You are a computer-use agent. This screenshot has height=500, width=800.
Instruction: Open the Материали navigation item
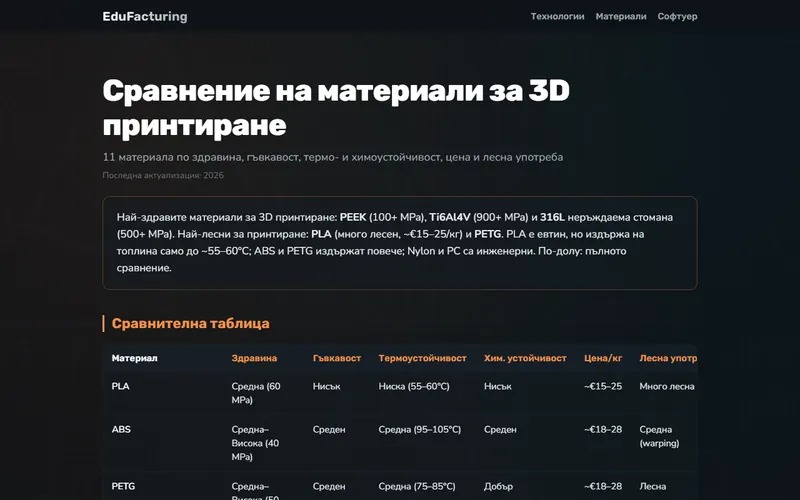(621, 16)
